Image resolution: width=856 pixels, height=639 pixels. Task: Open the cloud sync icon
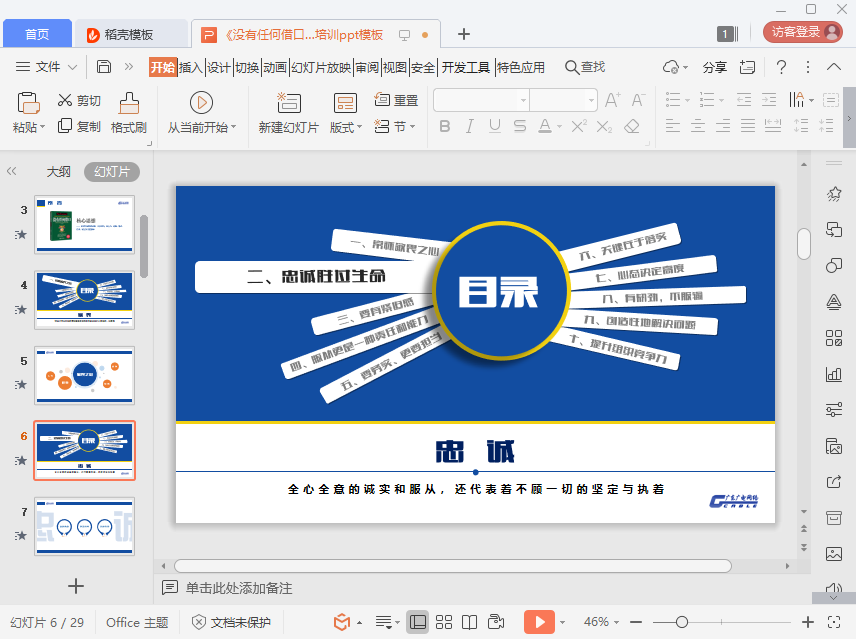tap(671, 67)
